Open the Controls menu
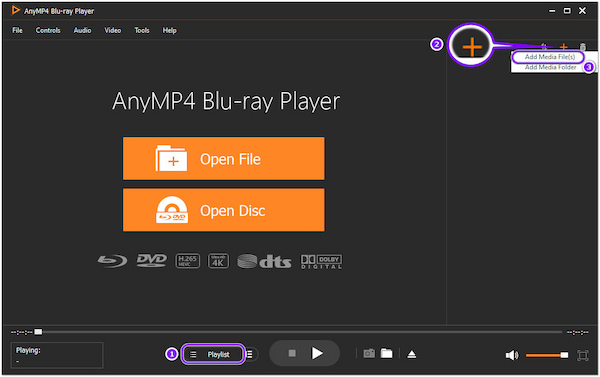 pos(48,30)
